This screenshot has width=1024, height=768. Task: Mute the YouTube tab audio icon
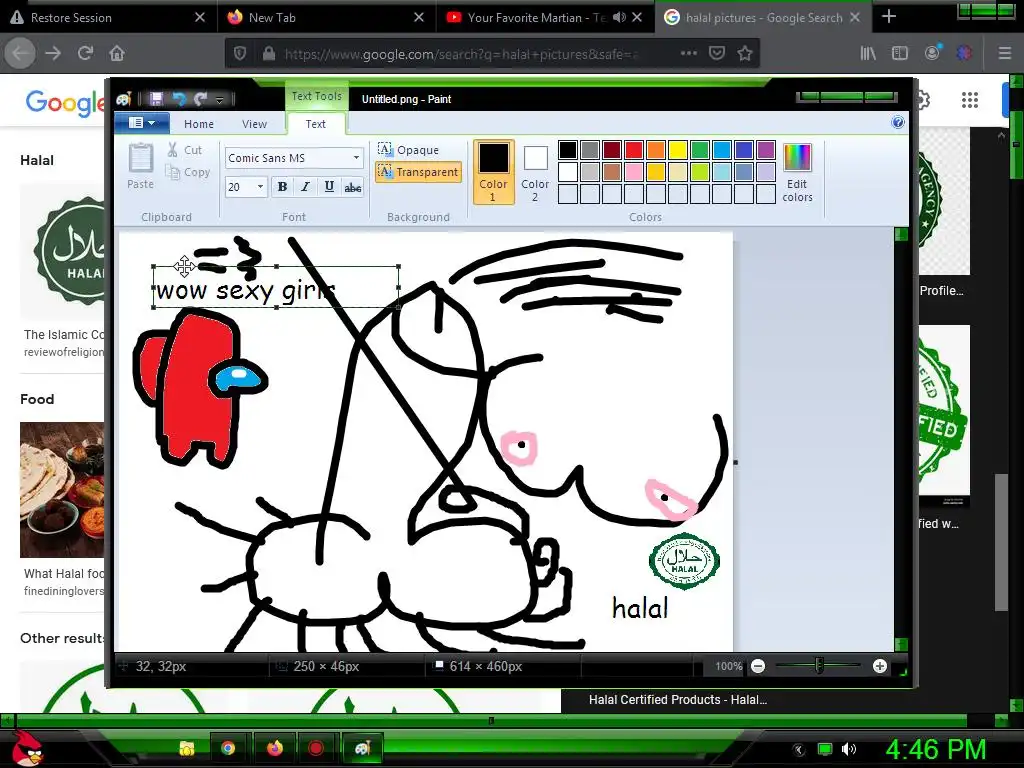619,18
